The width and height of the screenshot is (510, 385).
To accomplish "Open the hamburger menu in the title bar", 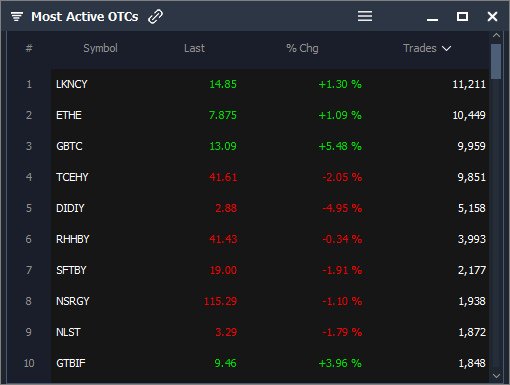I will pyautogui.click(x=365, y=16).
